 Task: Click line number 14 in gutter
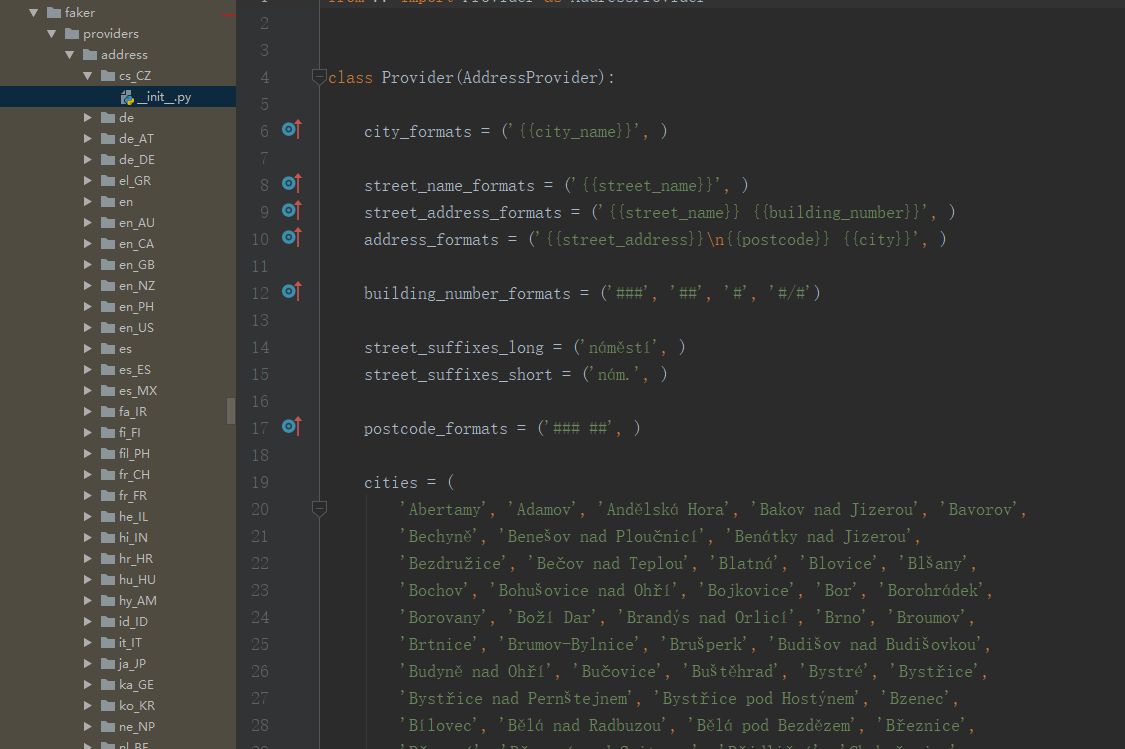[x=260, y=347]
